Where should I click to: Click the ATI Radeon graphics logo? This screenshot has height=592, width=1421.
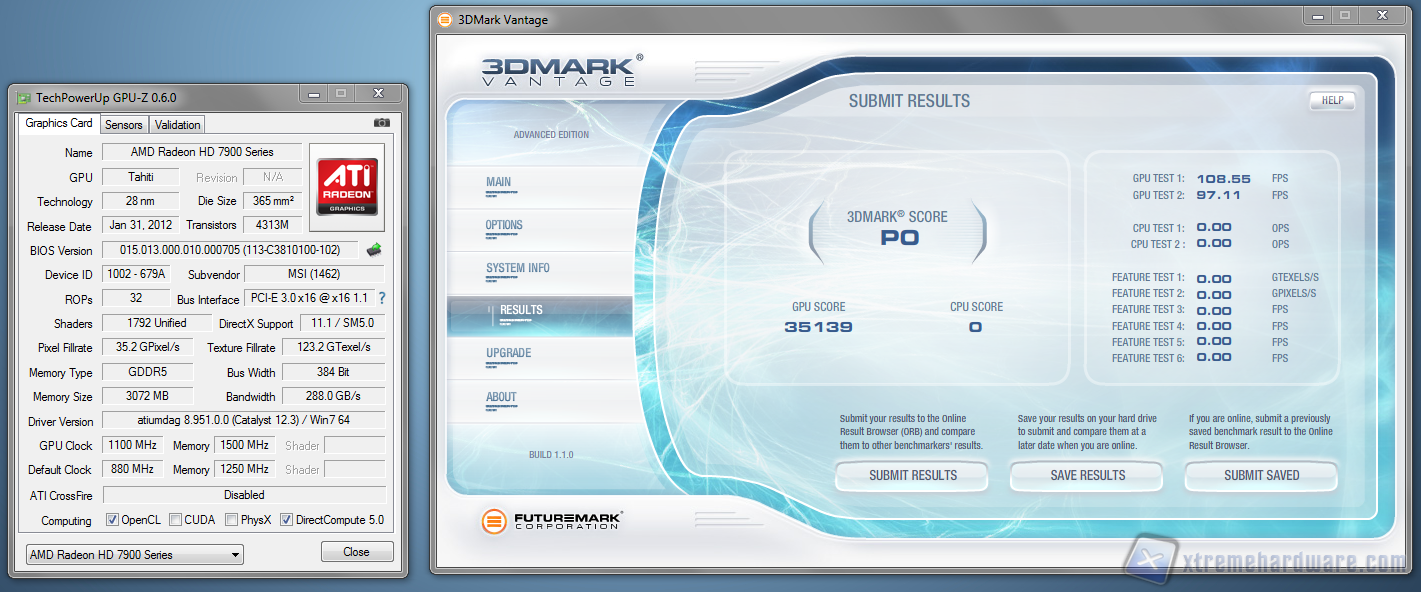pyautogui.click(x=347, y=180)
